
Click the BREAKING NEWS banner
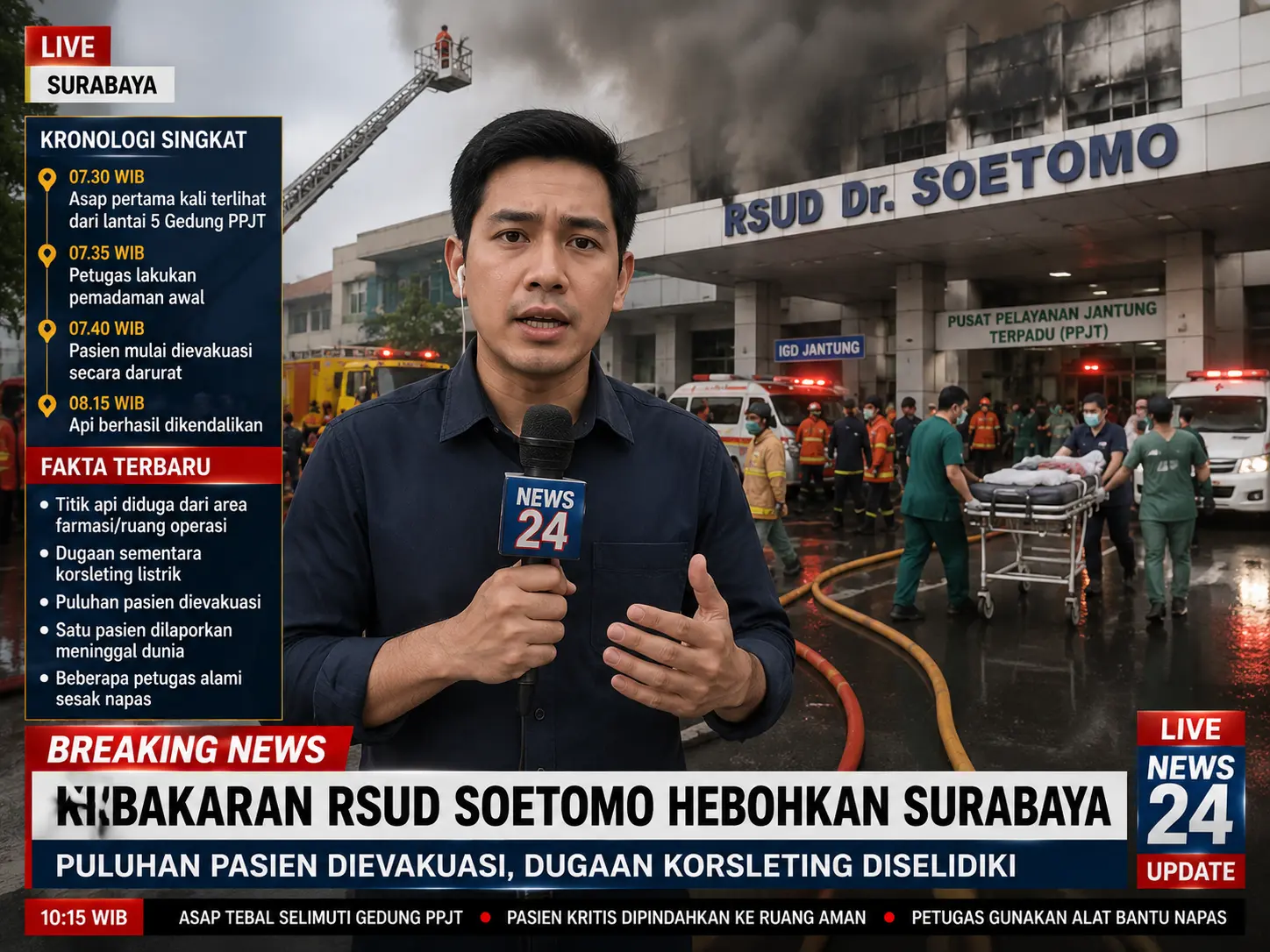point(188,750)
